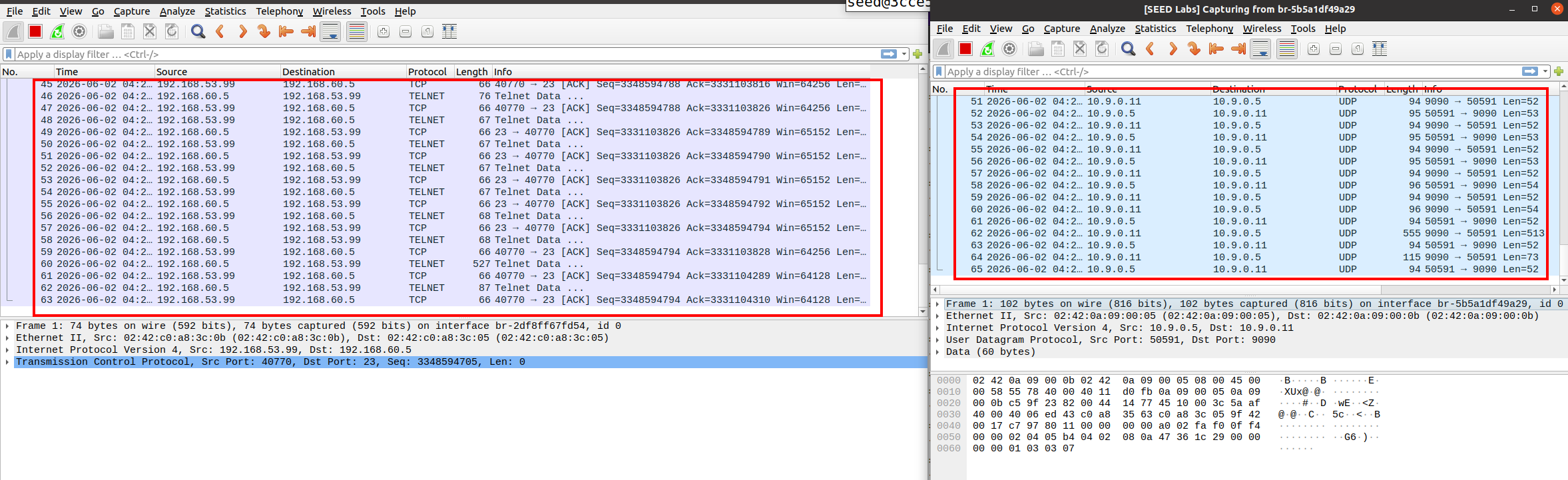
Task: Toggle packet colorization in right window
Action: click(1287, 49)
